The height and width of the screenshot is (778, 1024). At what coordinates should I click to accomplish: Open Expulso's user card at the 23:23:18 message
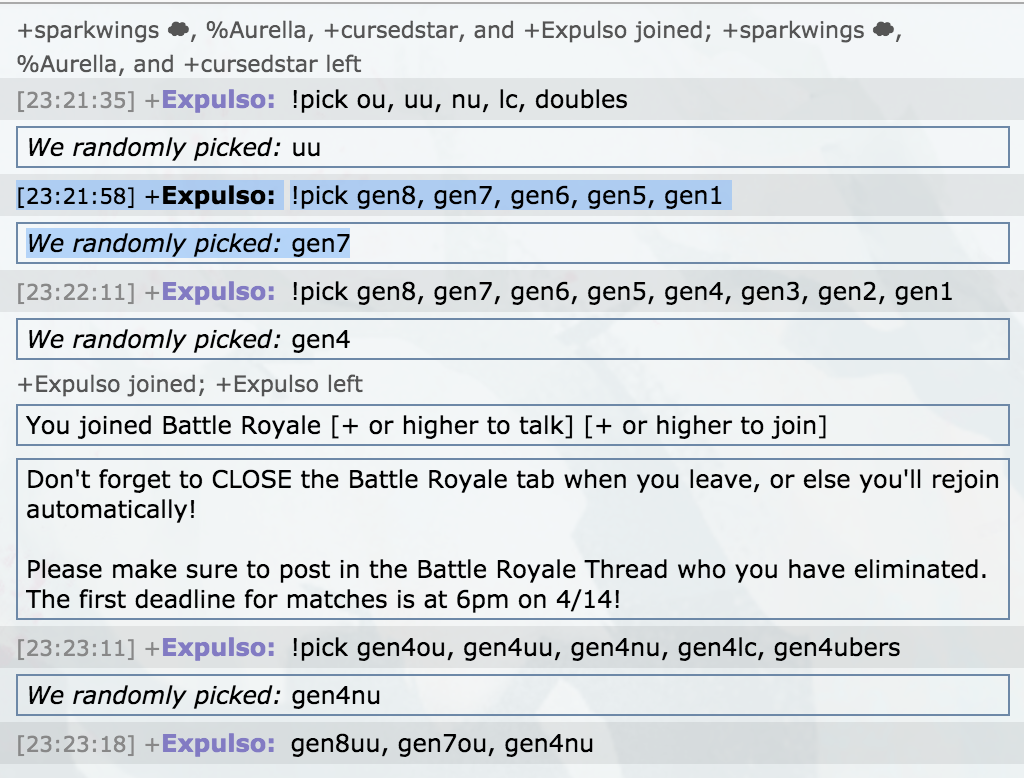[x=218, y=743]
